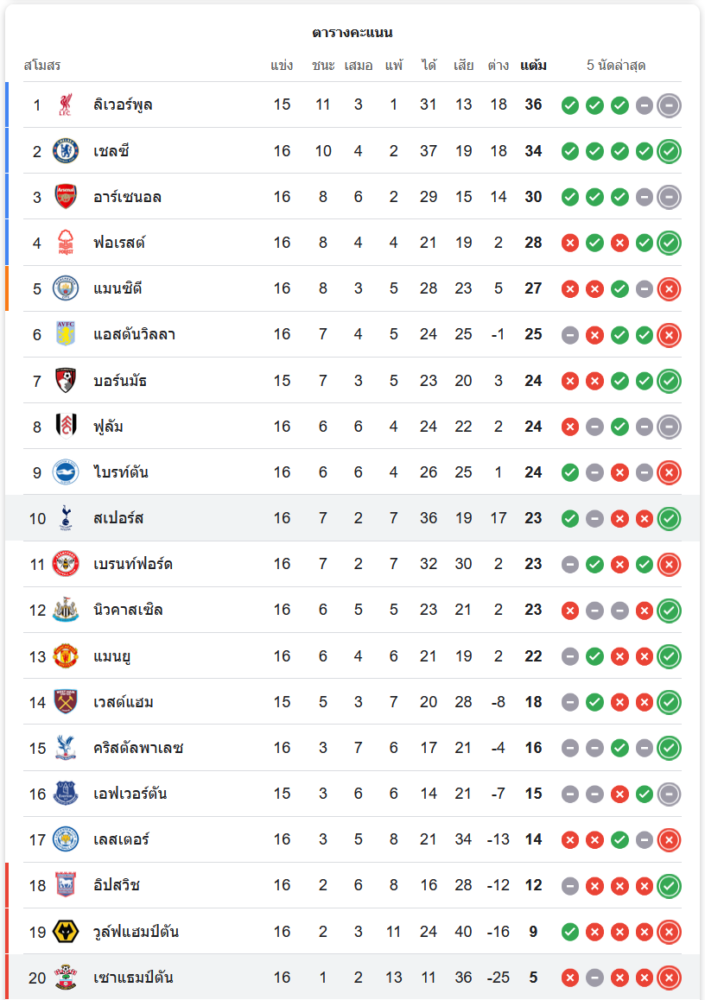Screen dimensions: 705x1000
Task: Click the สโมสร column header
Action: [42, 66]
